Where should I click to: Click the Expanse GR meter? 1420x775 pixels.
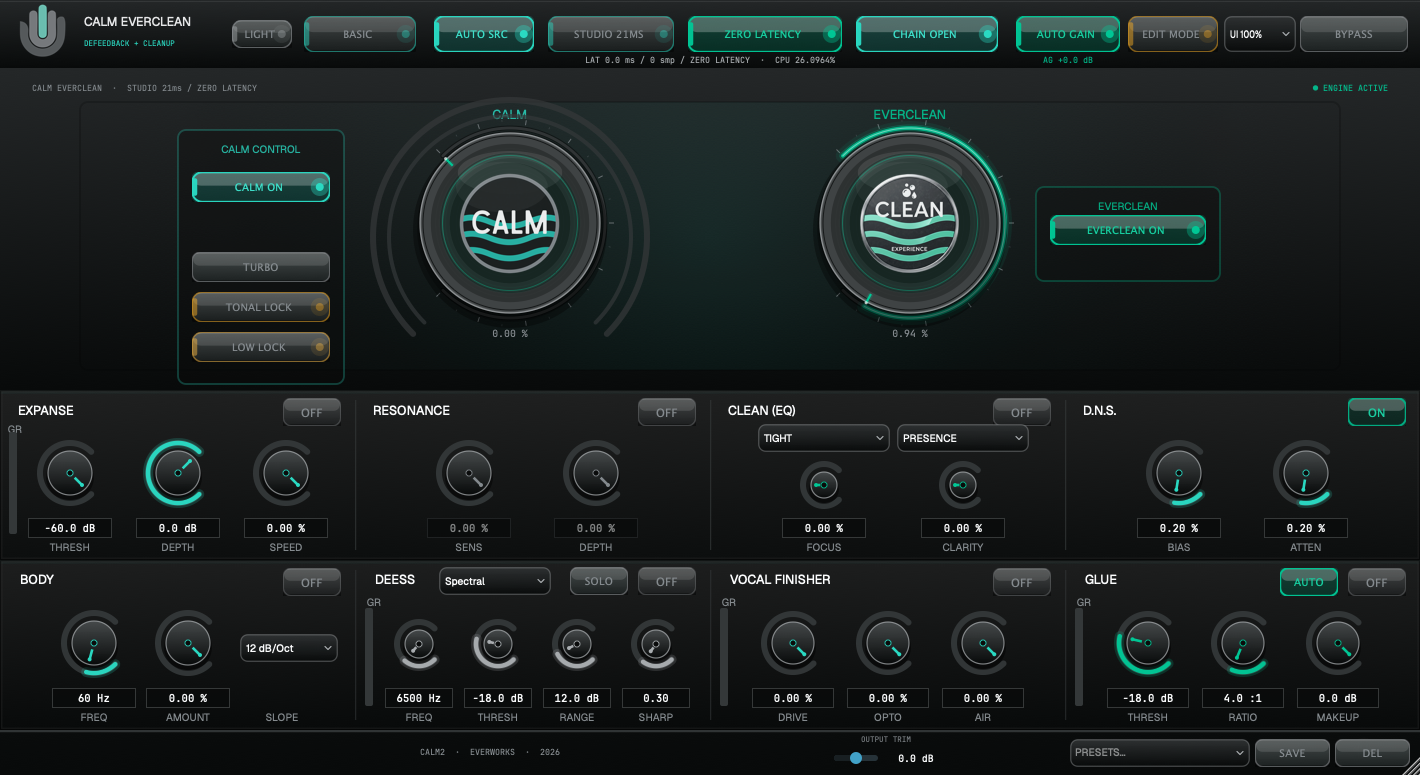click(13, 485)
